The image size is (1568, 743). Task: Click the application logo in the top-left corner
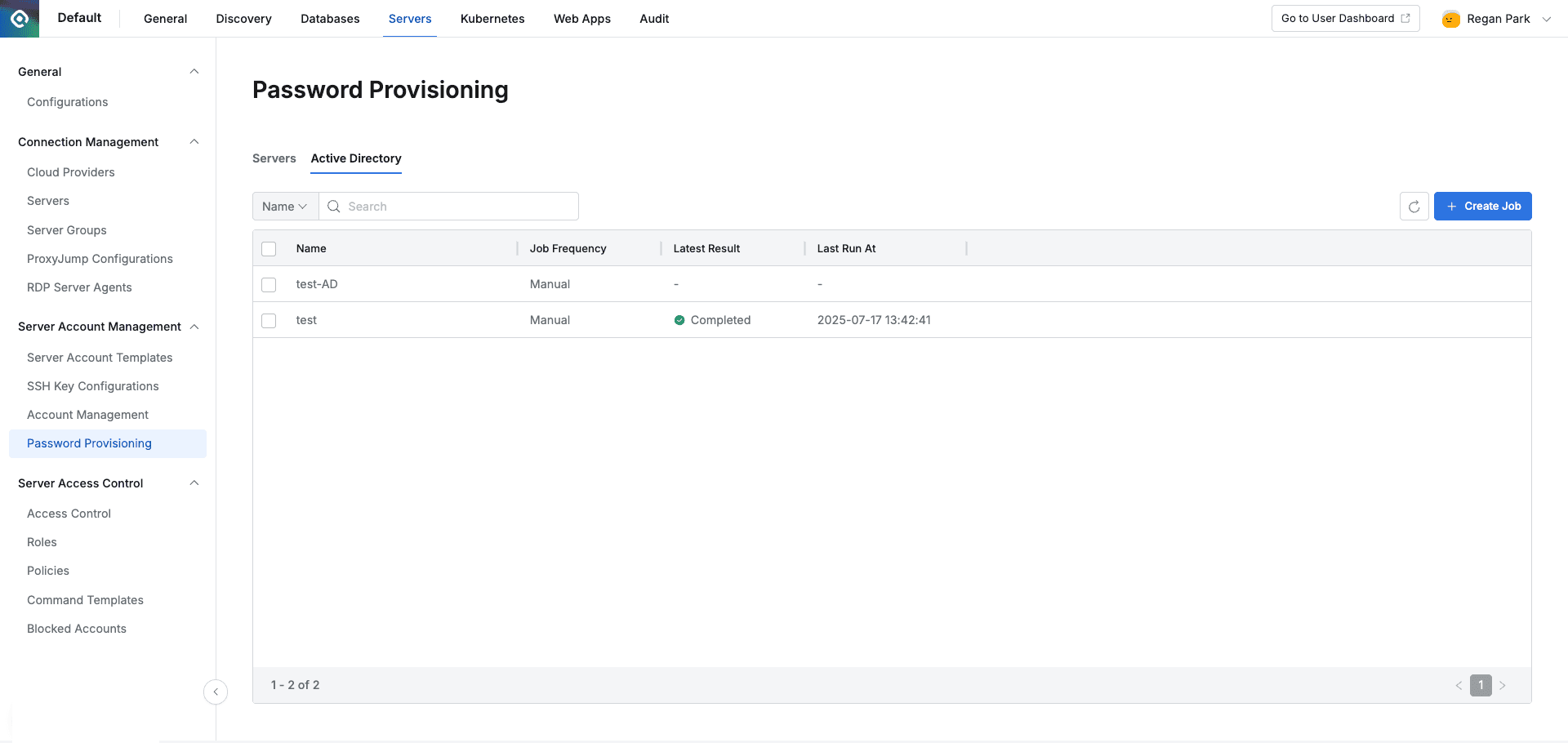[x=20, y=18]
